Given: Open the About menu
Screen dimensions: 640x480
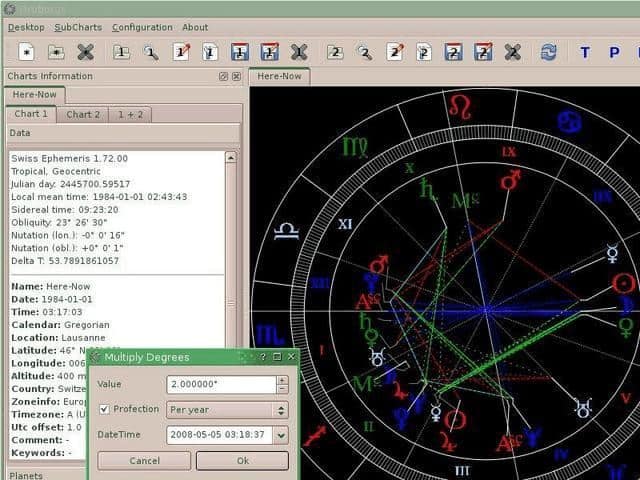Looking at the screenshot, I should tap(195, 27).
